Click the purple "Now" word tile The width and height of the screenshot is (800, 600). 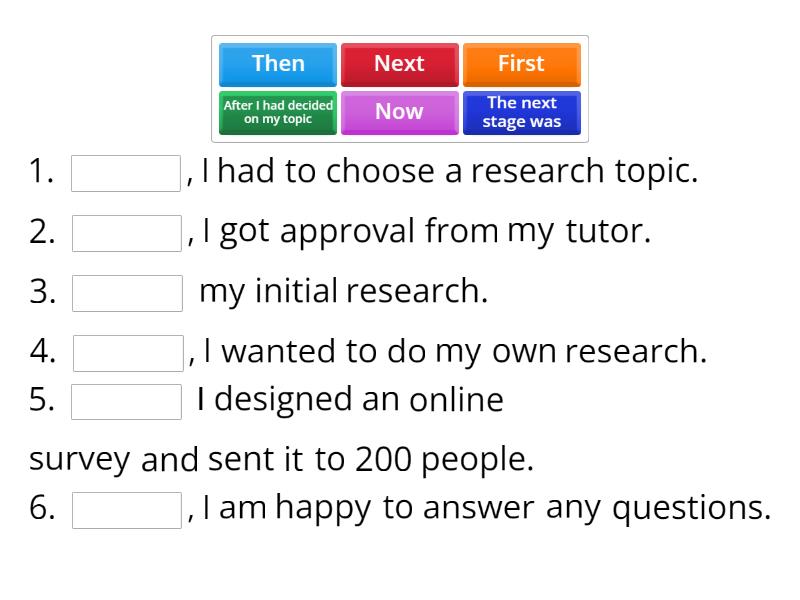point(399,112)
